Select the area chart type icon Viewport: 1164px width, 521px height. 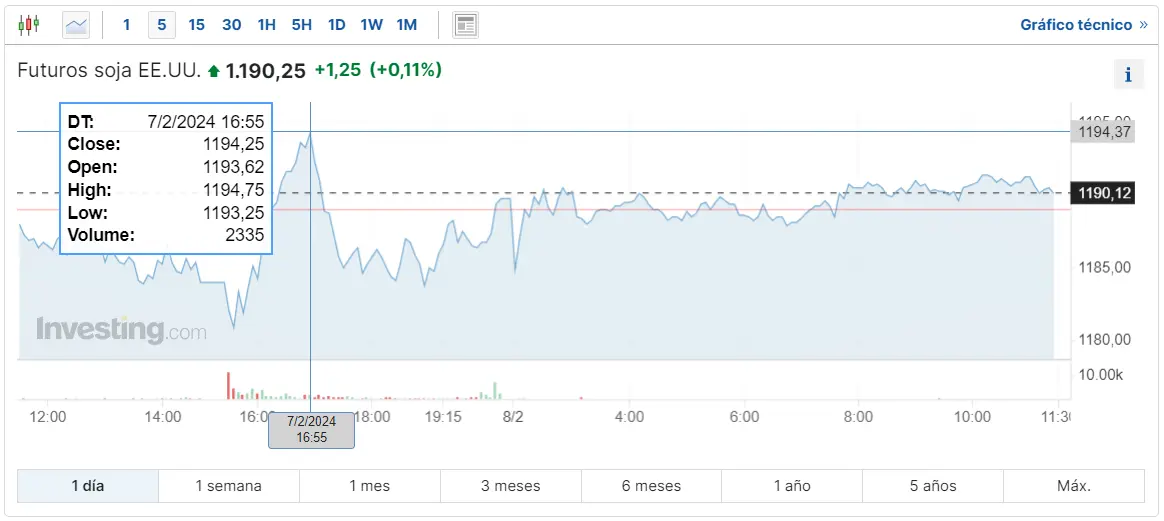(x=76, y=24)
